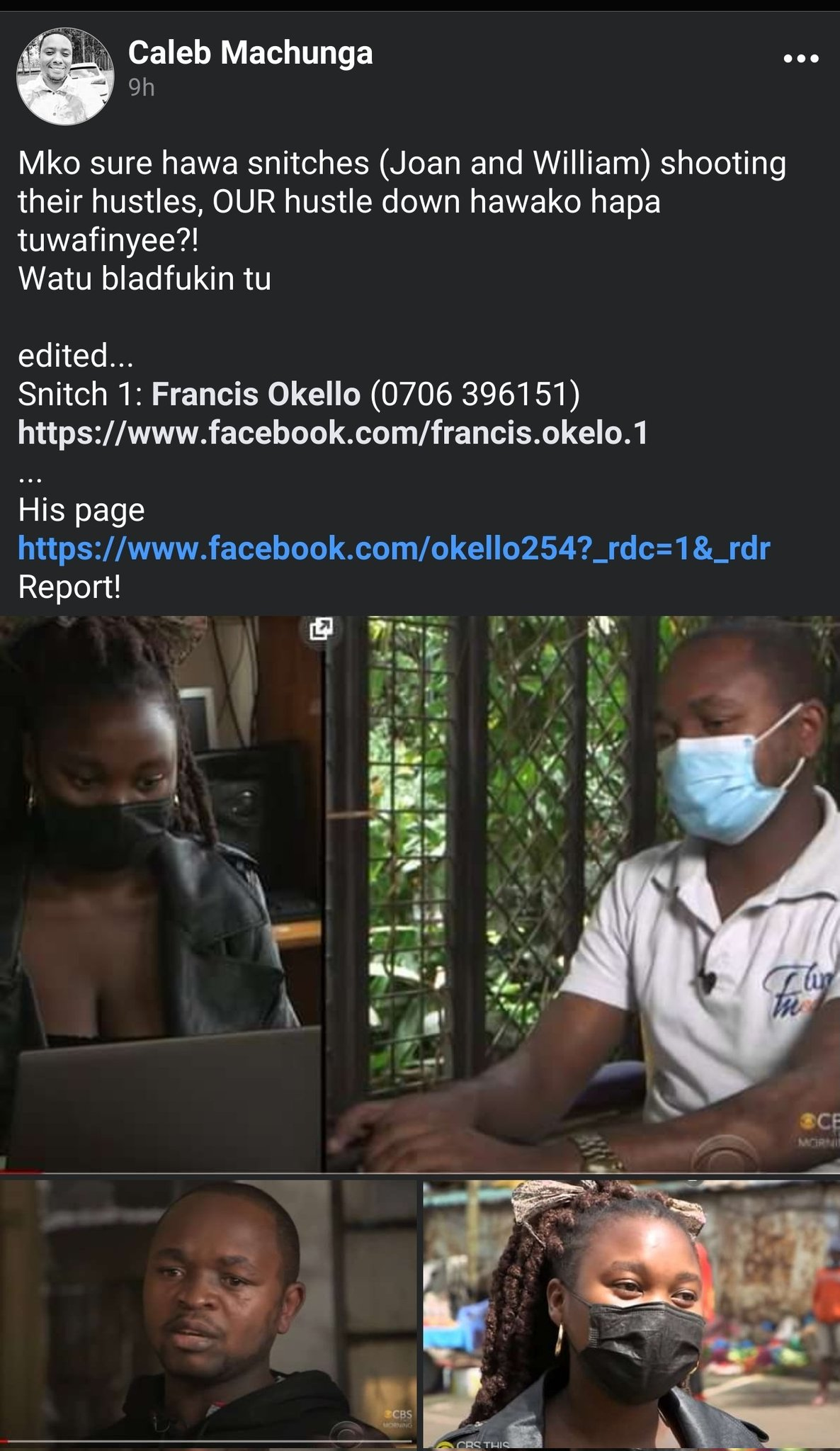Open the facebook.com/francis.okelo.1 link
This screenshot has width=840, height=1451.
point(333,432)
